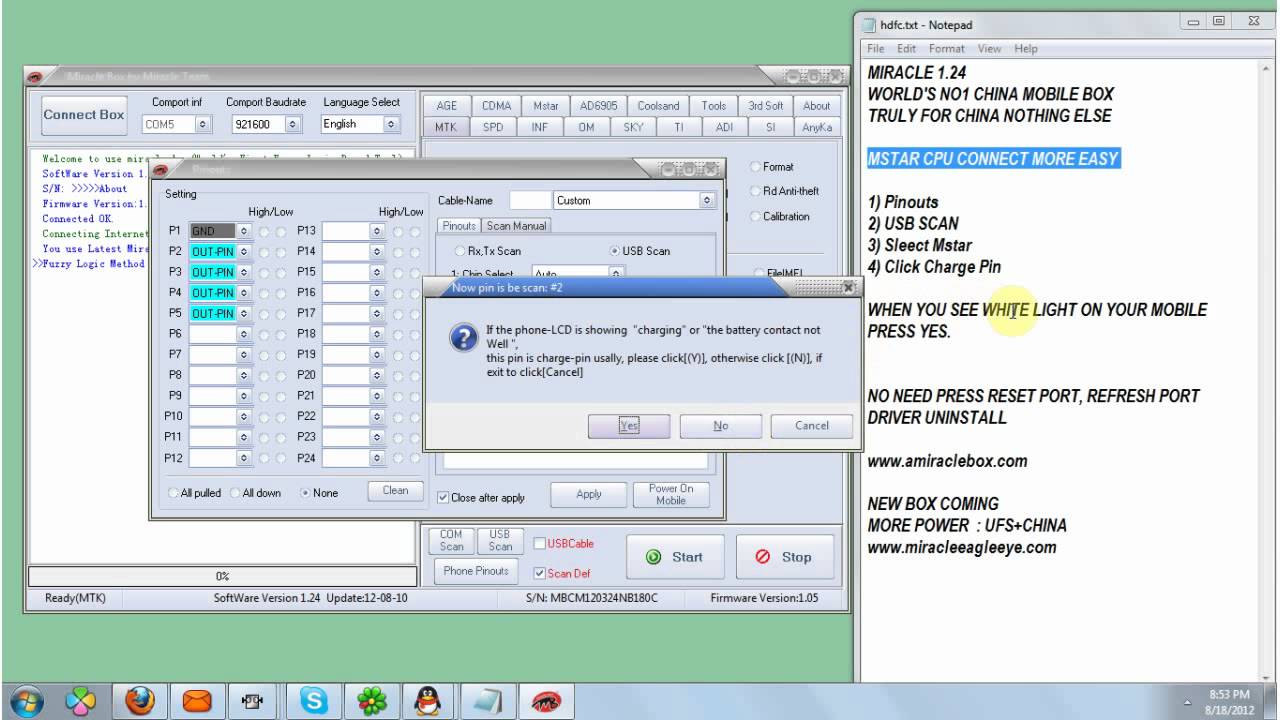This screenshot has width=1280, height=720.
Task: Click the www.amiraclebox.com text in Notepad
Action: pyautogui.click(x=947, y=461)
